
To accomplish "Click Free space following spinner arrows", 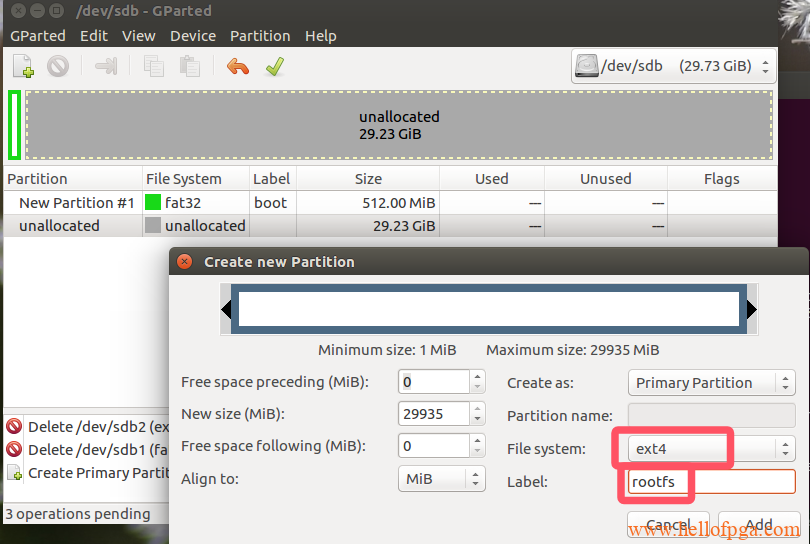I will (x=477, y=446).
